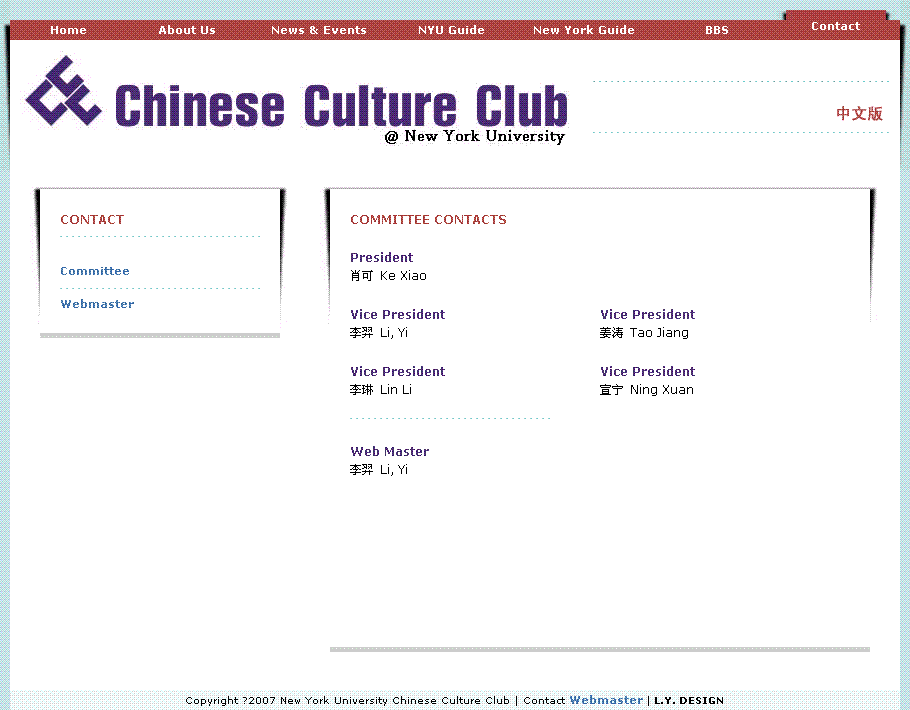Go to About Us page
The width and height of the screenshot is (910, 710).
(x=187, y=30)
